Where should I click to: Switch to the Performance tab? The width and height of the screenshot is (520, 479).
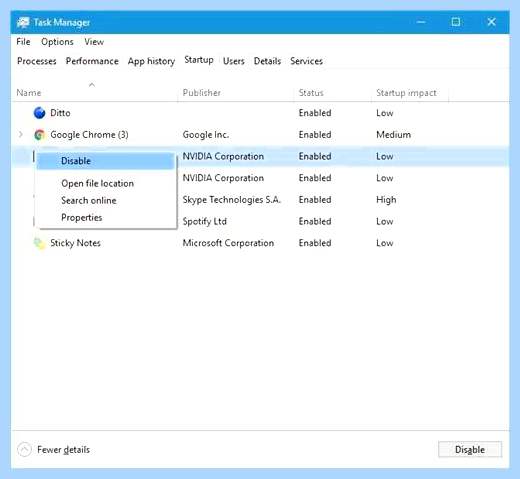(92, 61)
